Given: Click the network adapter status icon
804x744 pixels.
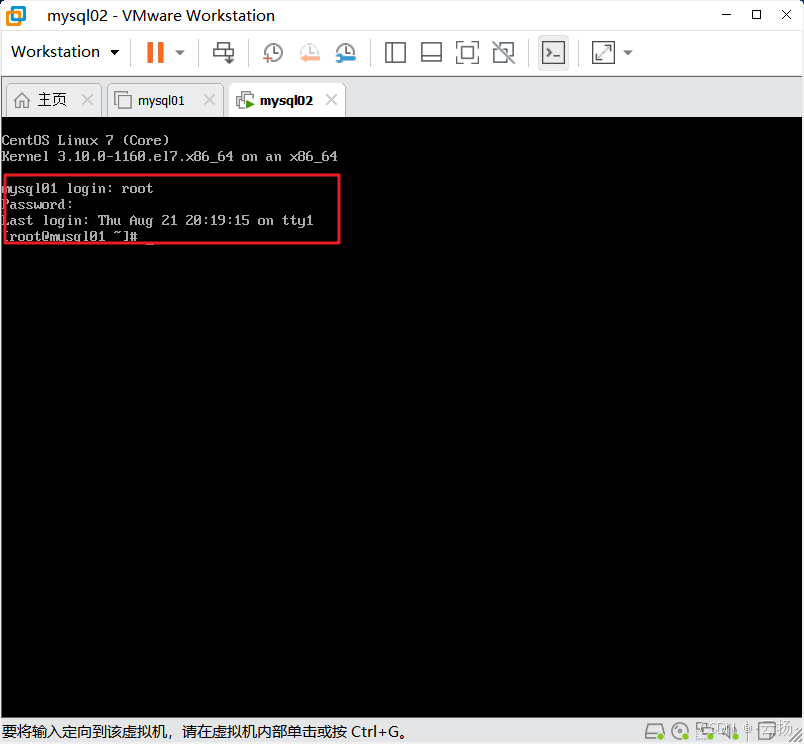Looking at the screenshot, I should pos(705,731).
